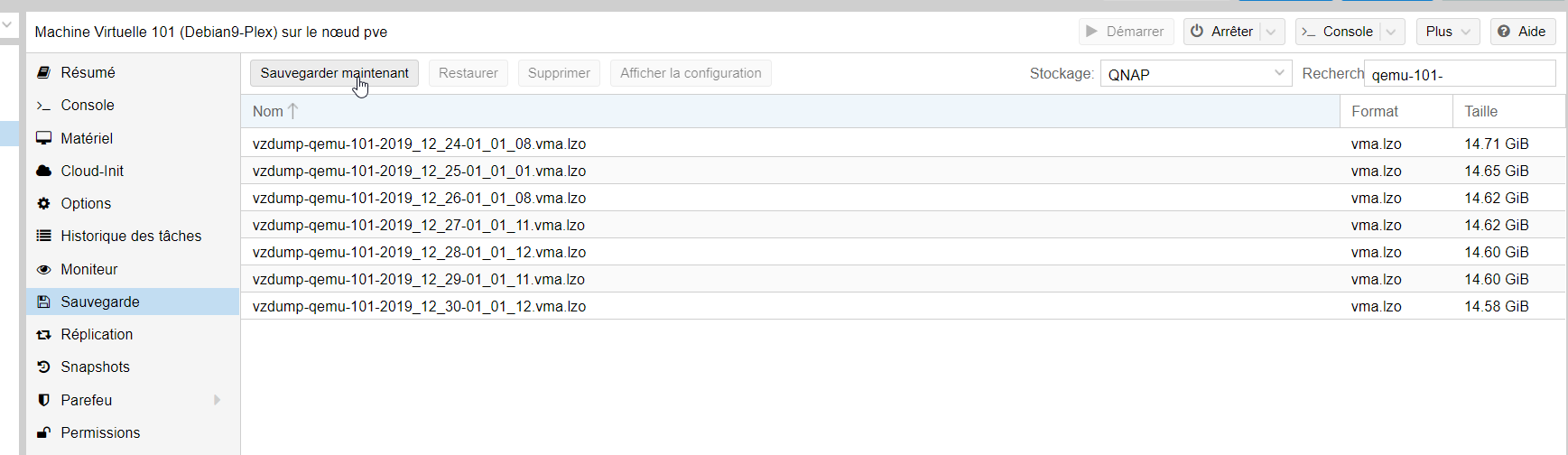Viewport: 1568px width, 455px height.
Task: Open the Résumé book icon
Action: tap(43, 72)
